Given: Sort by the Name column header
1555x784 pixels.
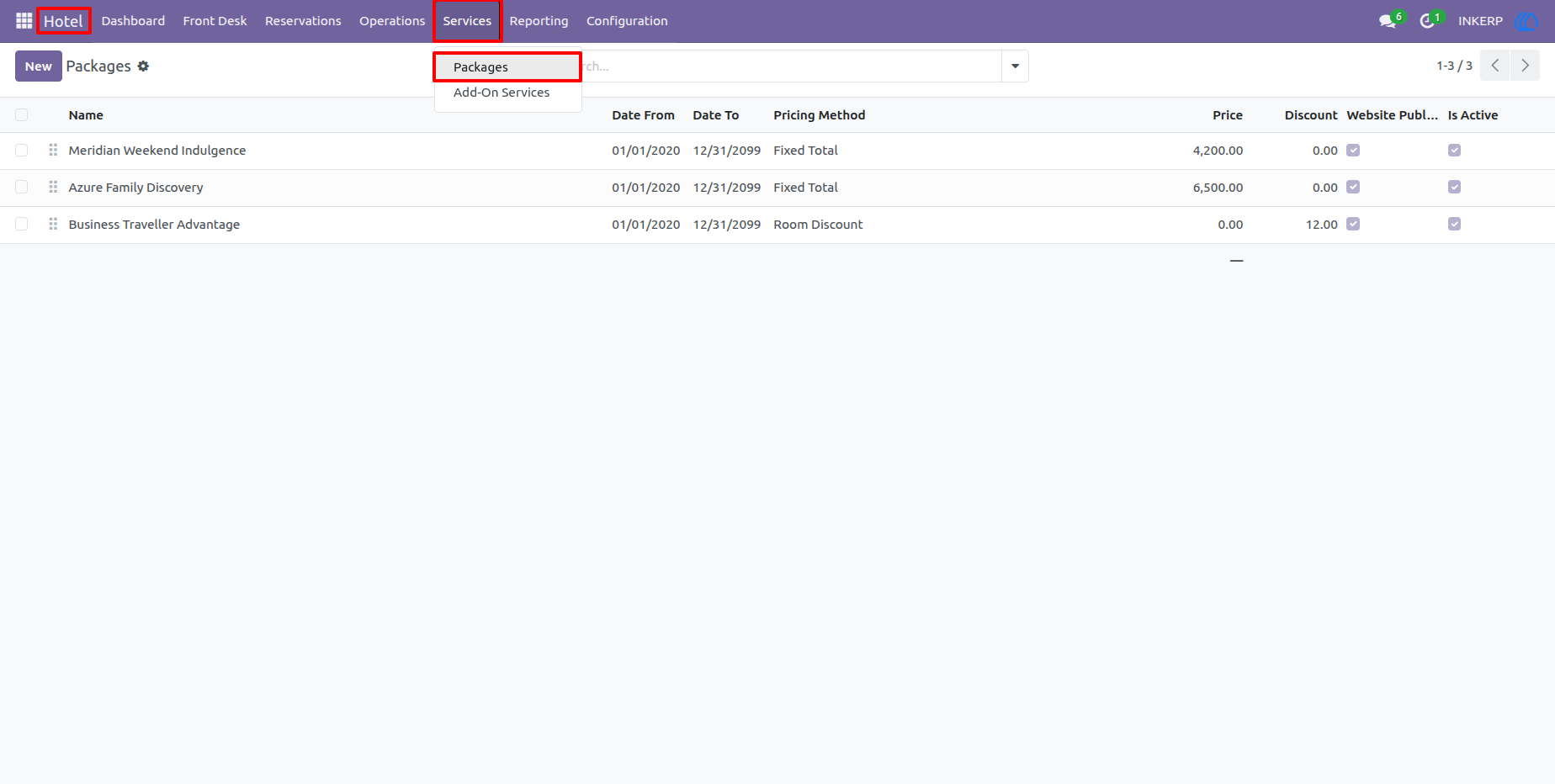Looking at the screenshot, I should (x=86, y=115).
